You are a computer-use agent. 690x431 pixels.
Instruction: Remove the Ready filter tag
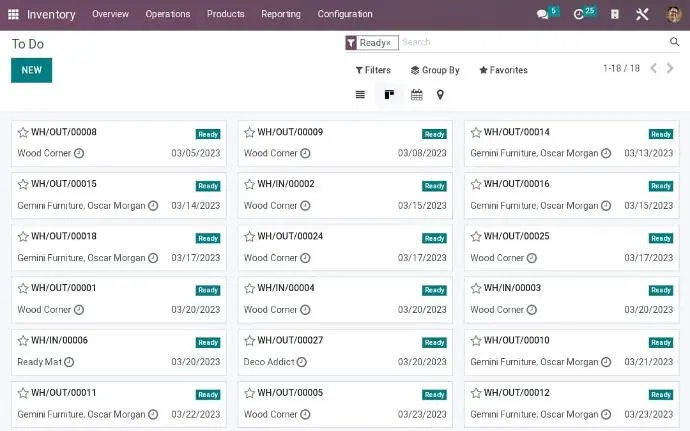pos(389,43)
